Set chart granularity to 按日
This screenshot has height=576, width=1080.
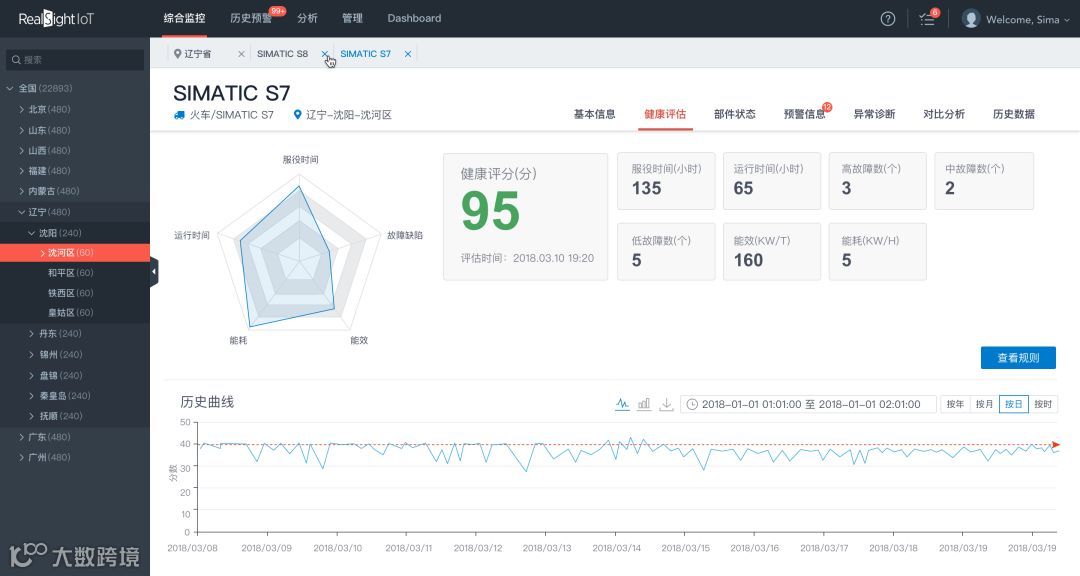(1013, 404)
